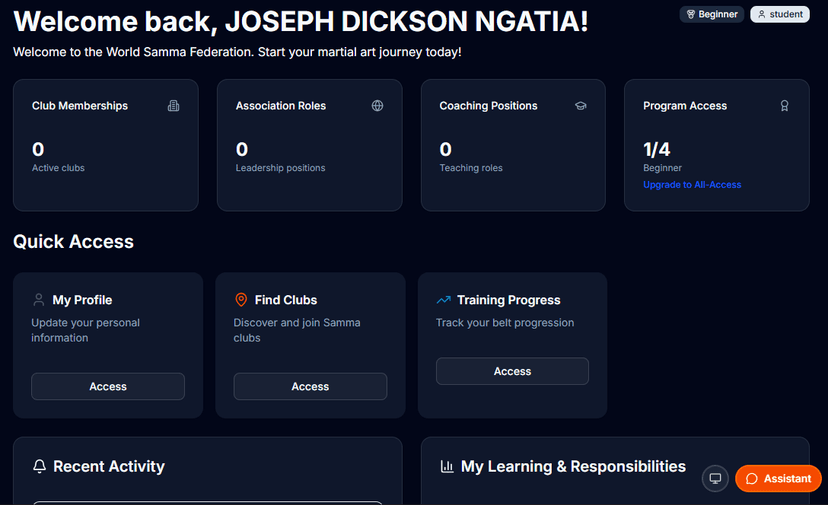Click the student role badge
Viewport: 828px width, 505px height.
pos(780,14)
